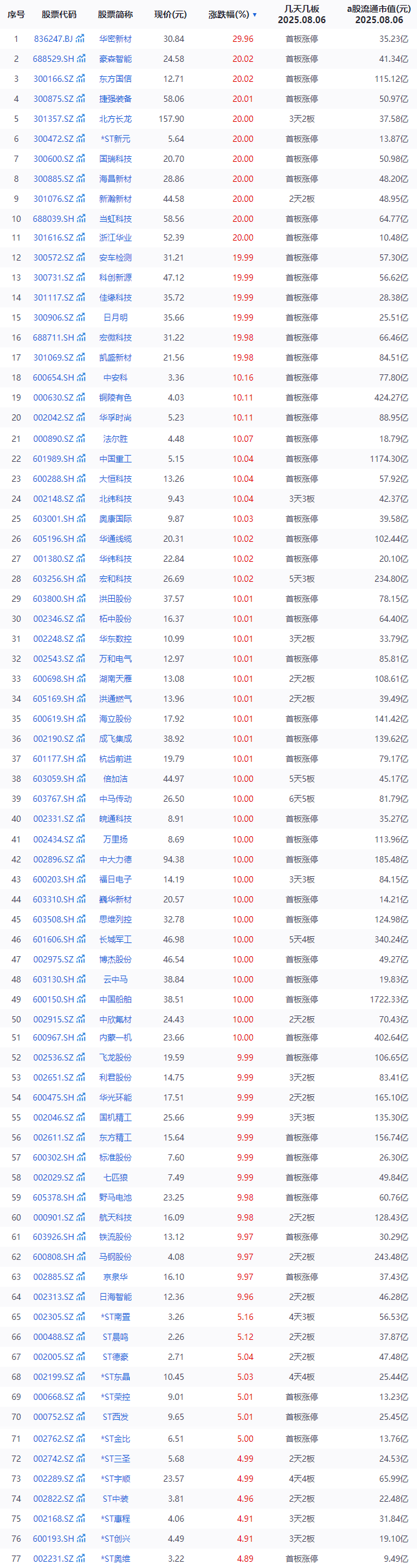The image size is (417, 1568).
Task: Show chart via icon beside 600698.SH
Action: (x=81, y=679)
